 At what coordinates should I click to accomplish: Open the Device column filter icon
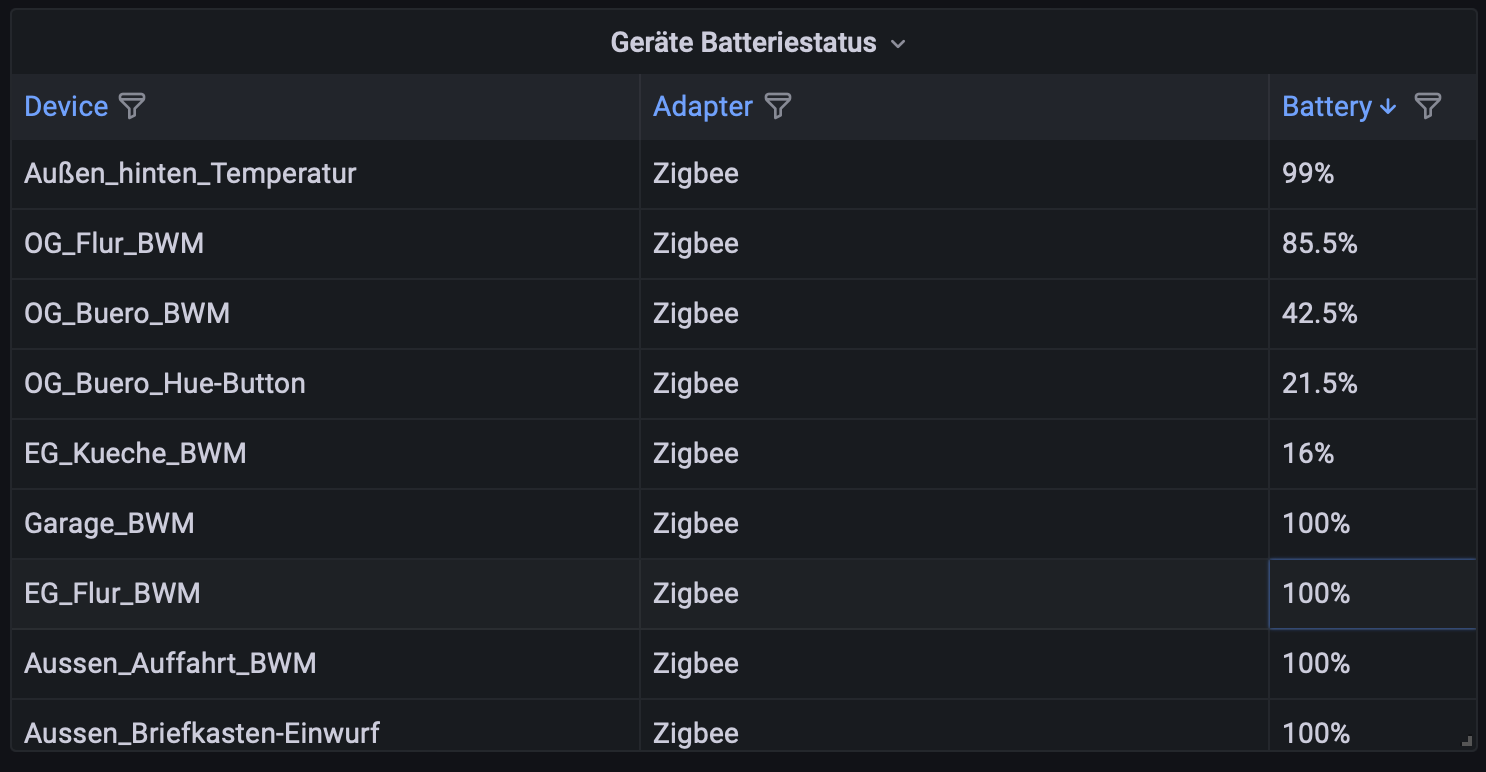click(132, 106)
